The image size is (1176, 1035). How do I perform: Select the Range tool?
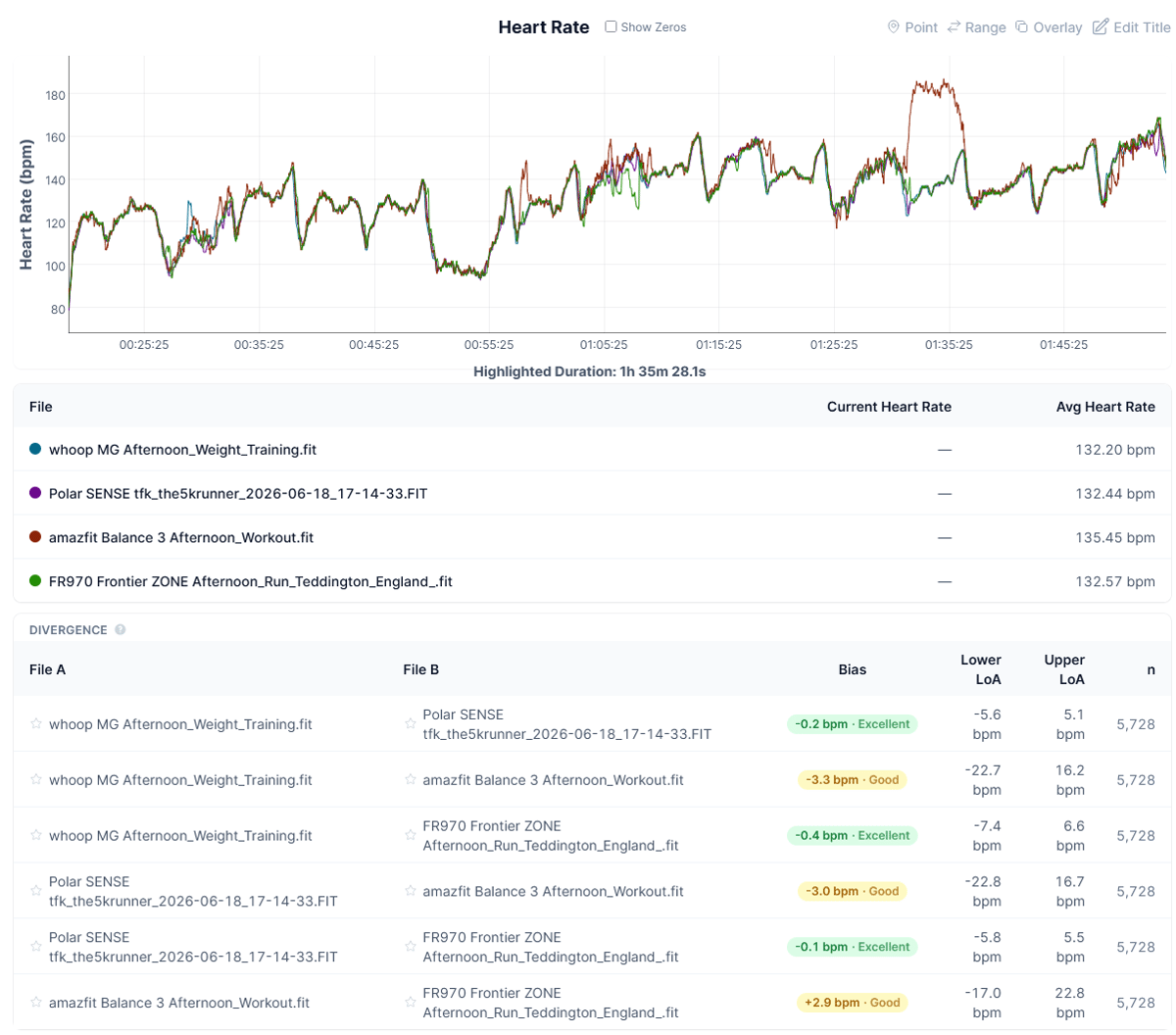click(x=977, y=27)
